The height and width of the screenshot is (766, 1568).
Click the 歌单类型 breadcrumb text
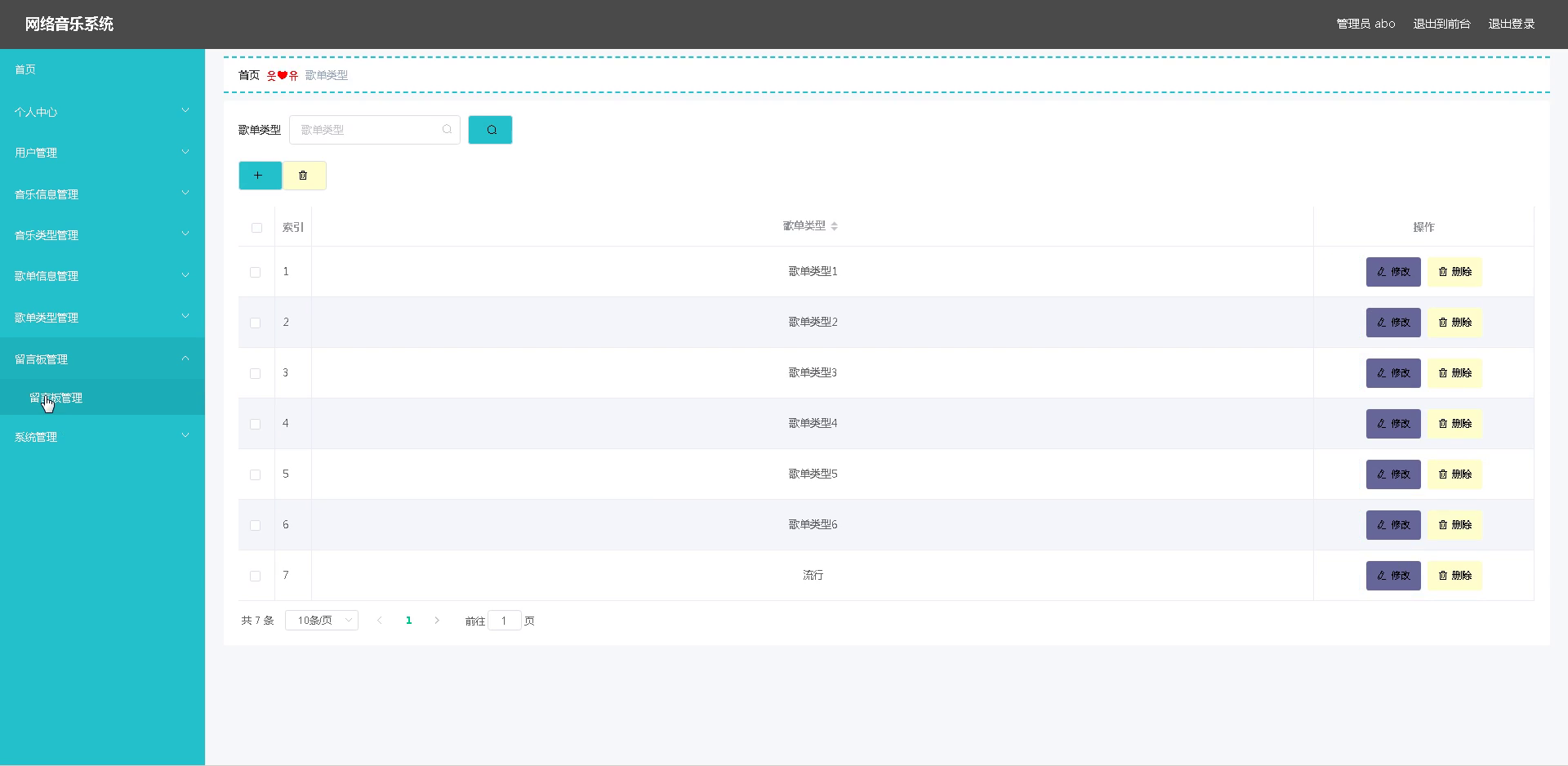327,75
